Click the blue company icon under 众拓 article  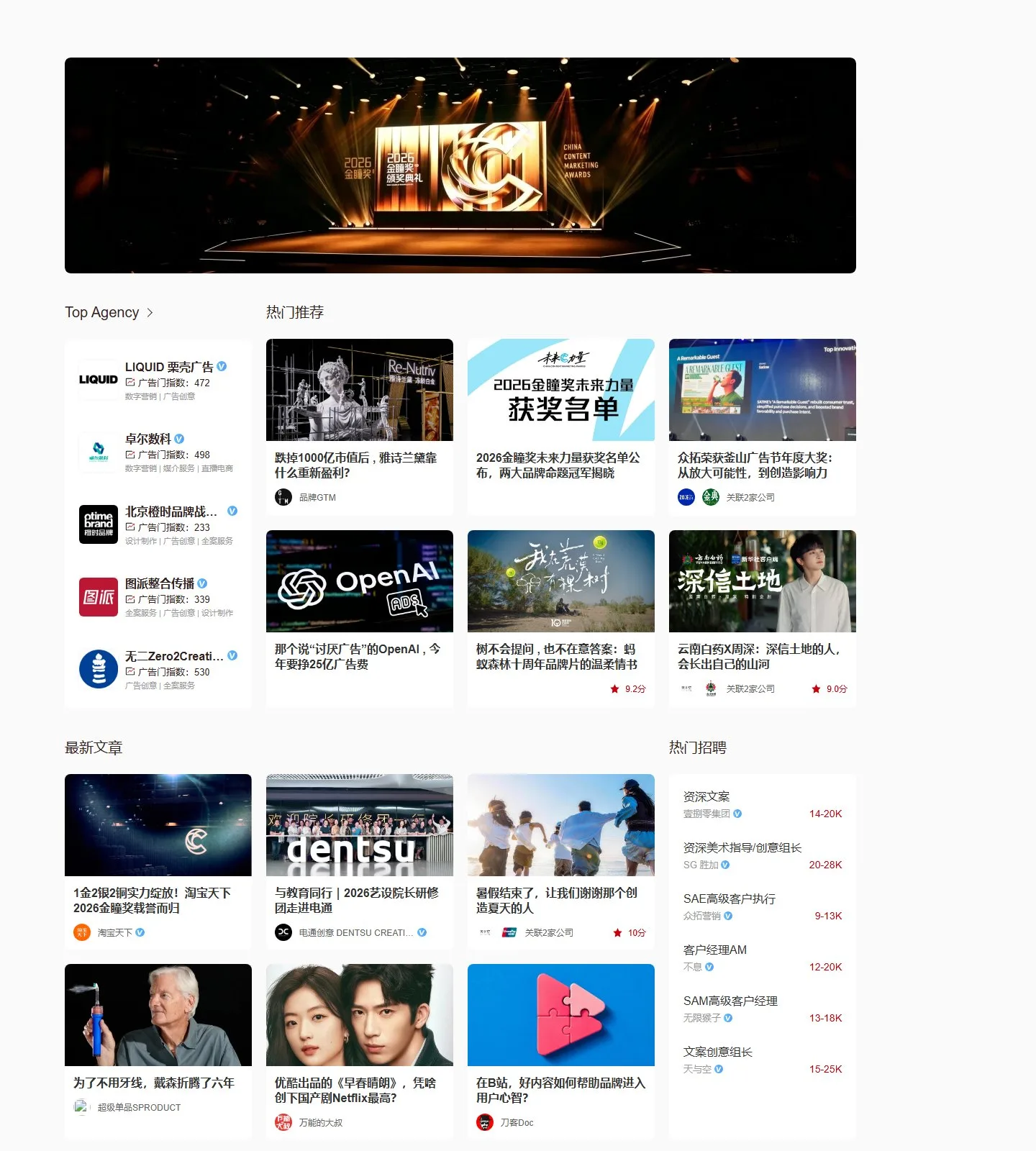686,497
